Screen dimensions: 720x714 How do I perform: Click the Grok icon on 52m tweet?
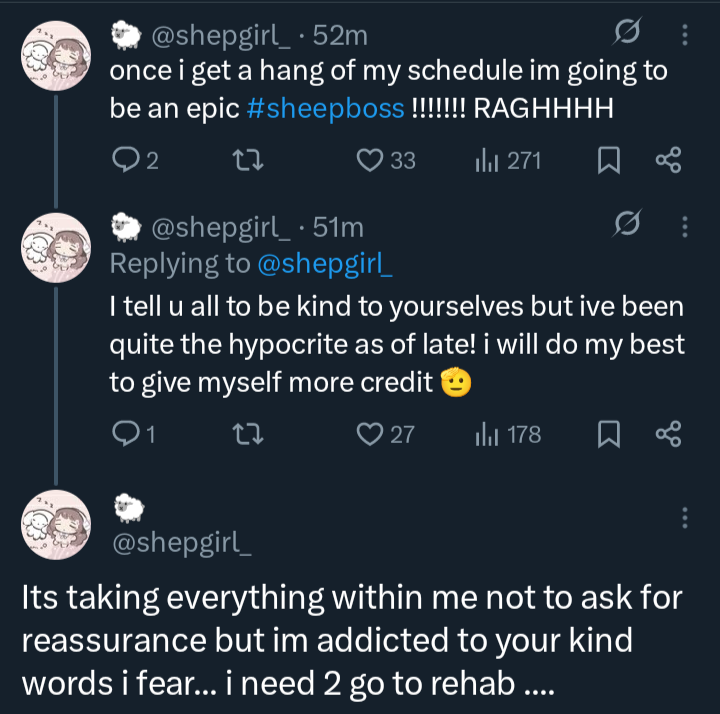tap(626, 36)
